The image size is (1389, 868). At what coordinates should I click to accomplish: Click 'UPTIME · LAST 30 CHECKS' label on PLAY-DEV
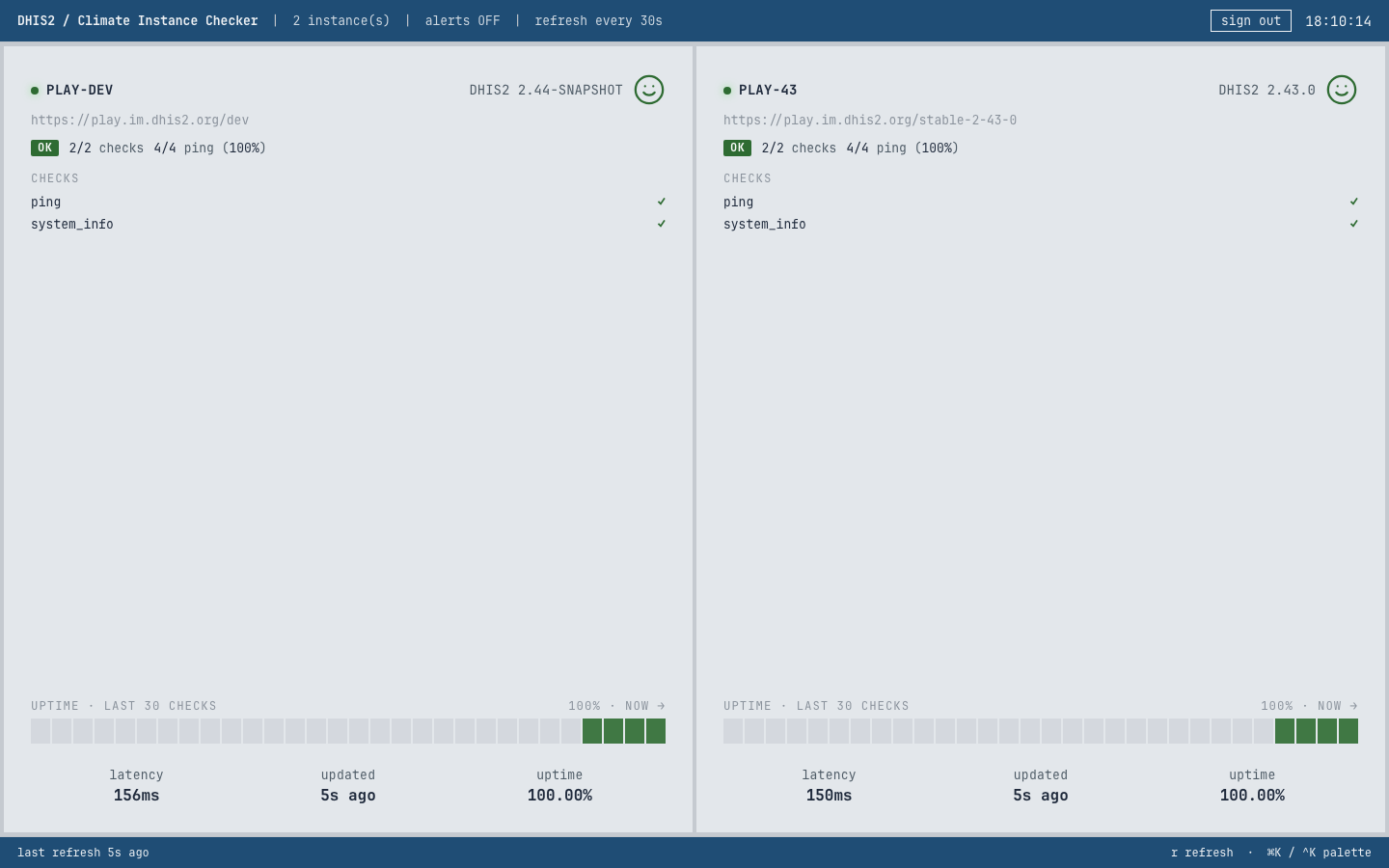point(123,706)
